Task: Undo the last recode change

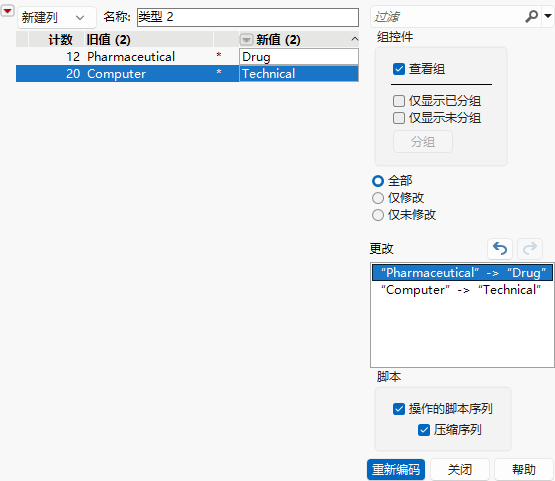Action: (x=500, y=248)
